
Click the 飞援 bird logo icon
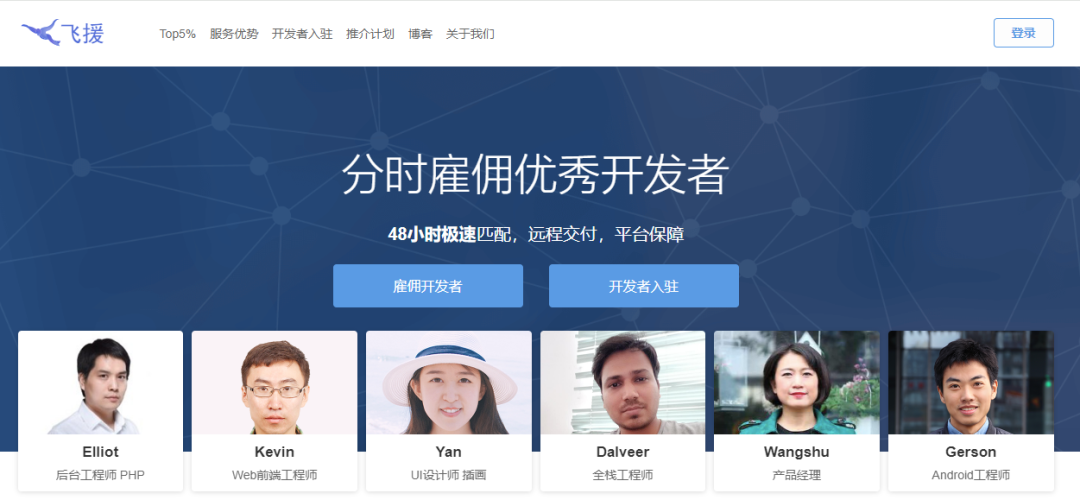pyautogui.click(x=41, y=32)
